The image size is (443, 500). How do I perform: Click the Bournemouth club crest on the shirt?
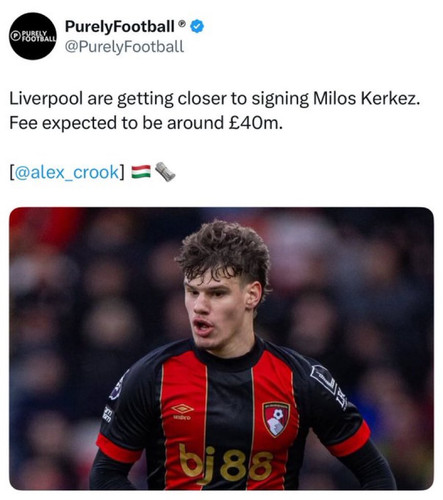tap(276, 419)
